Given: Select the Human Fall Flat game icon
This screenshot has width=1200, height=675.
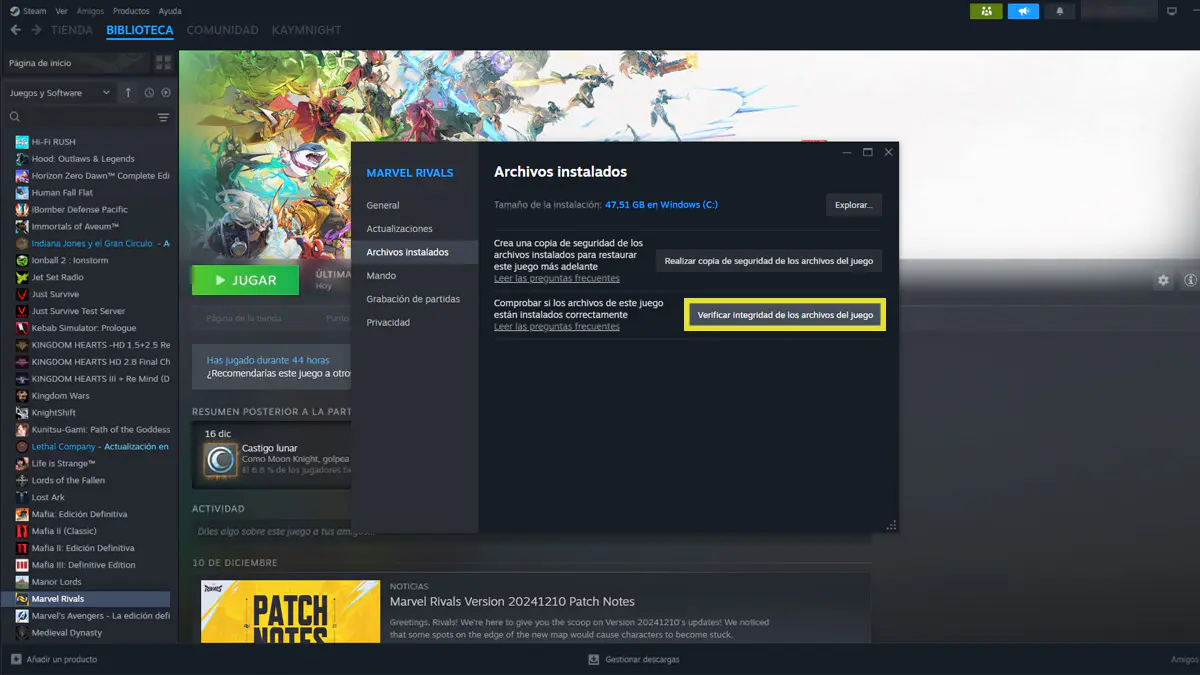Looking at the screenshot, I should coord(22,193).
